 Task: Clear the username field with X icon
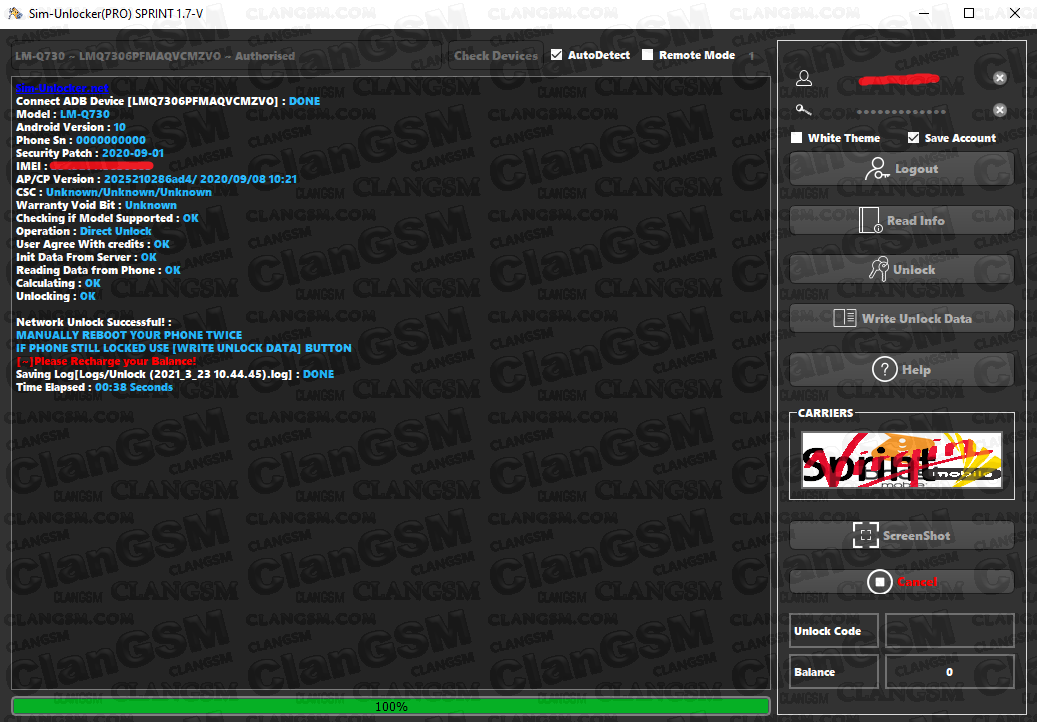point(1000,78)
